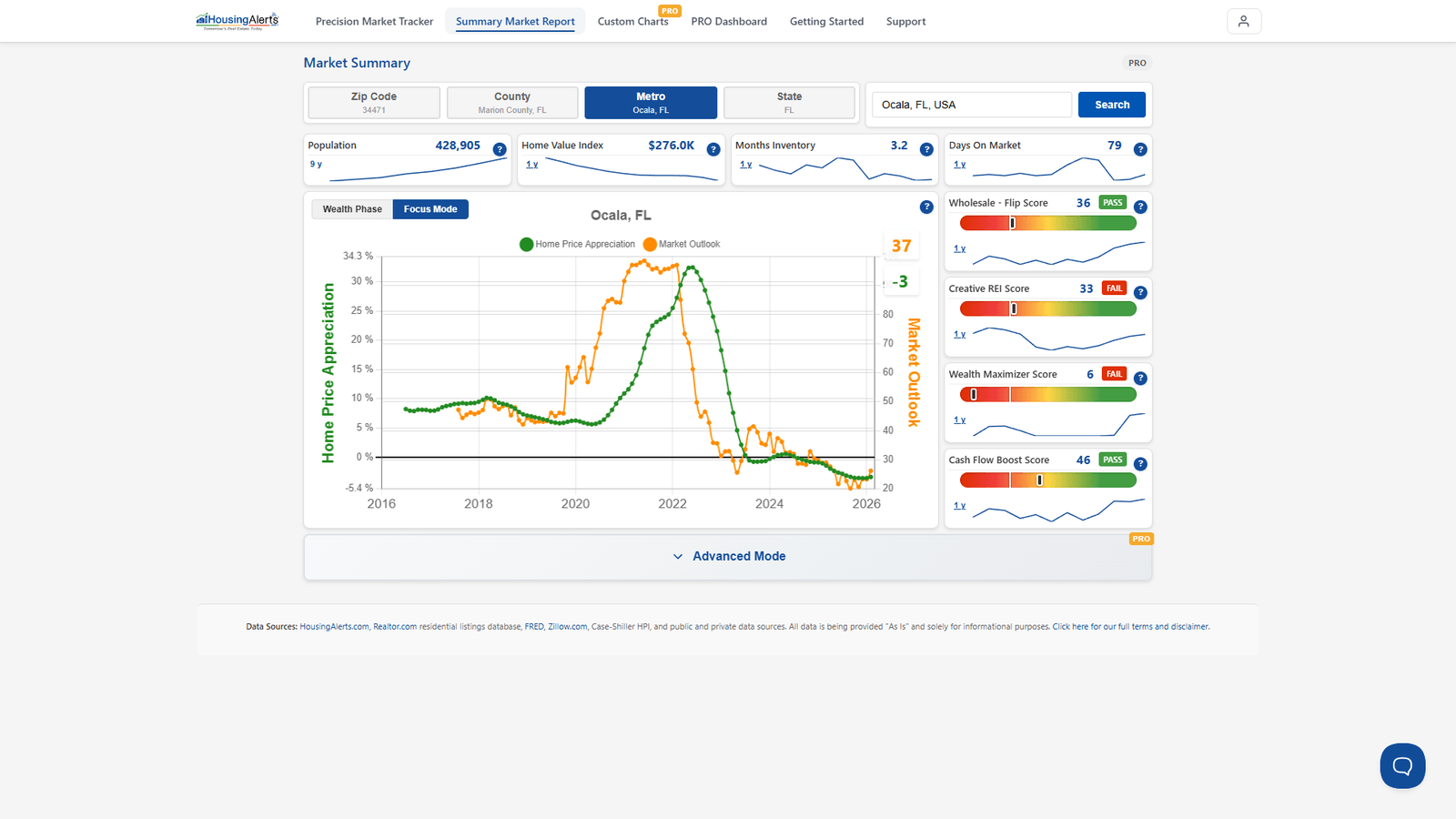
Task: Open Months Inventory 1 y selector
Action: point(745,165)
